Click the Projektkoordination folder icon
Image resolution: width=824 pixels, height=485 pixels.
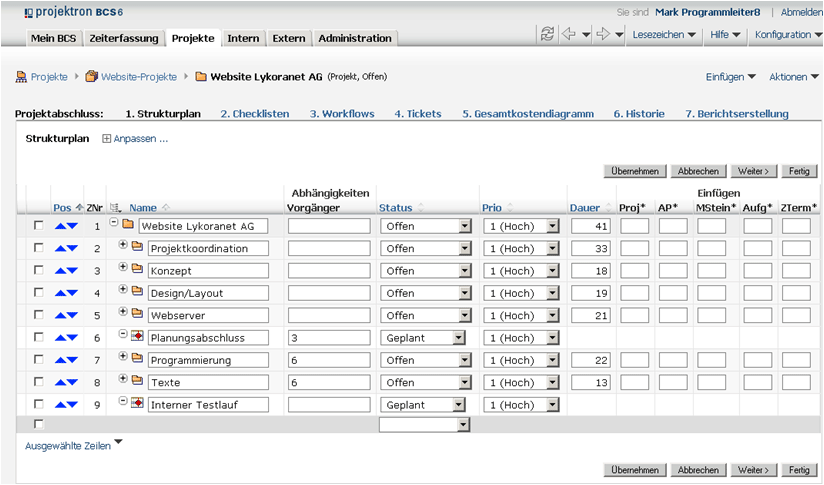tap(137, 246)
